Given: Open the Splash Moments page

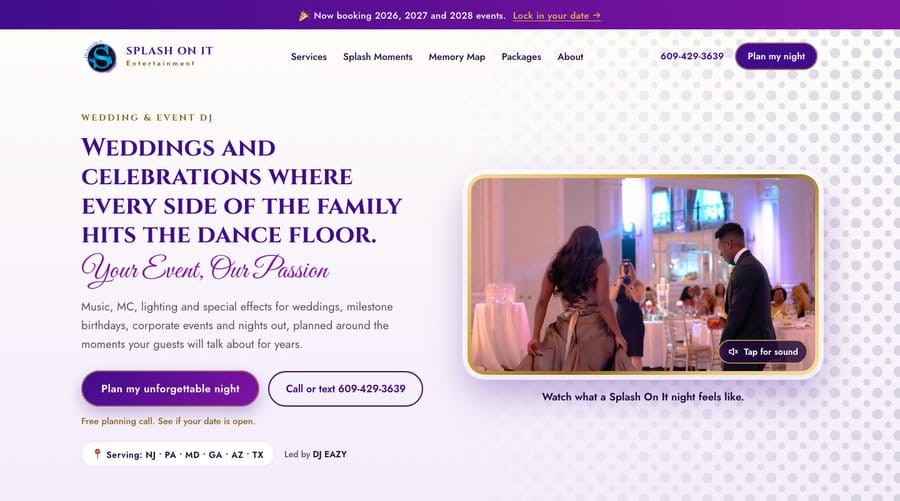Looking at the screenshot, I should 378,57.
